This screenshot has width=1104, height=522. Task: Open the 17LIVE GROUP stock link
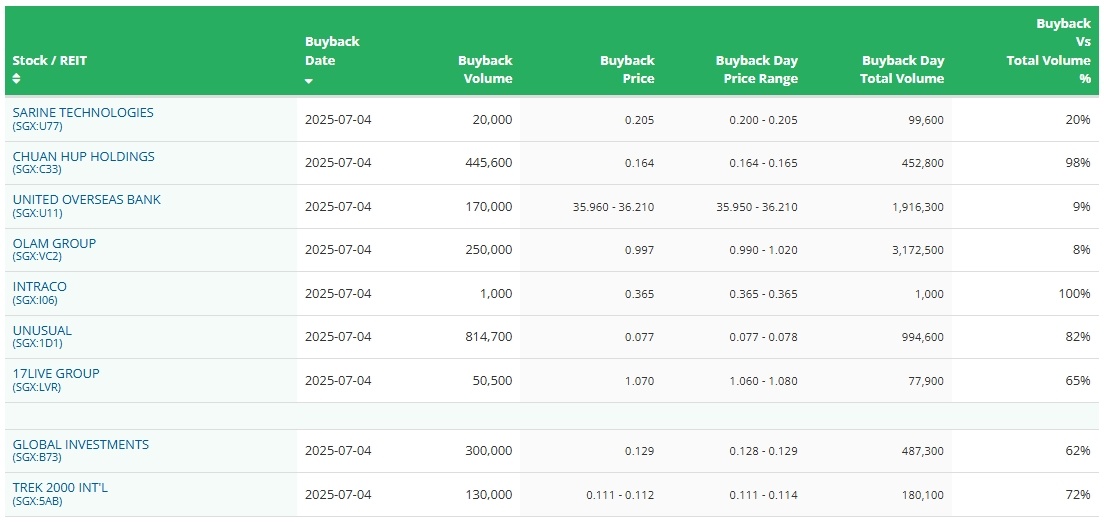[56, 373]
